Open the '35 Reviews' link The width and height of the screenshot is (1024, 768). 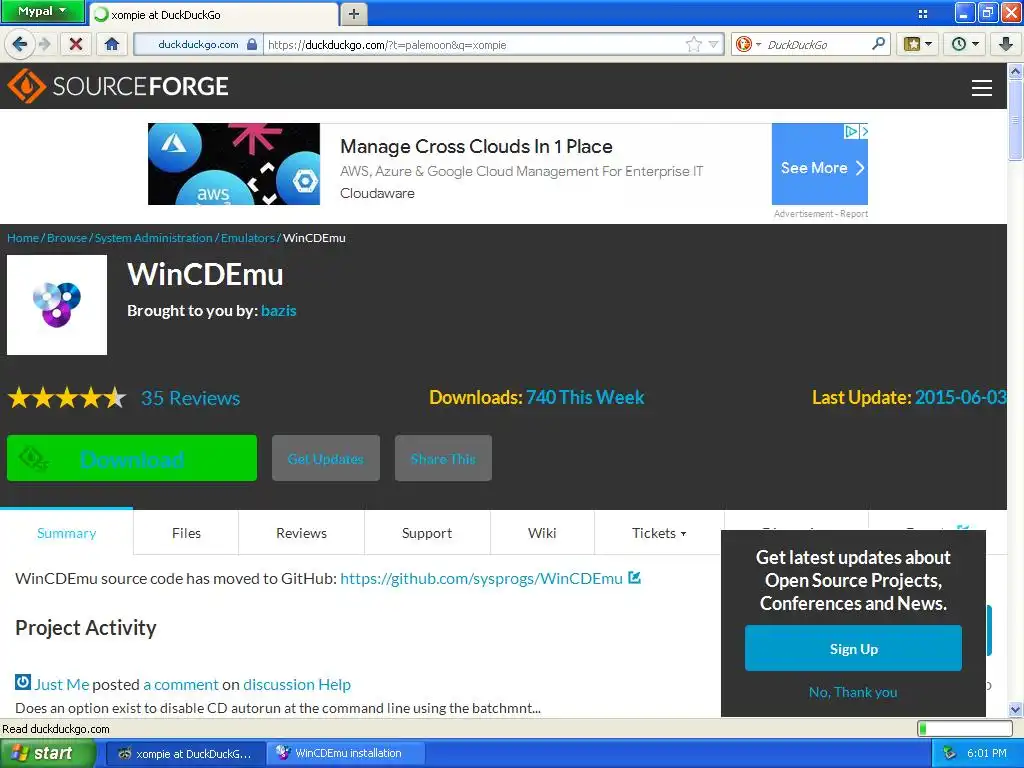(191, 398)
